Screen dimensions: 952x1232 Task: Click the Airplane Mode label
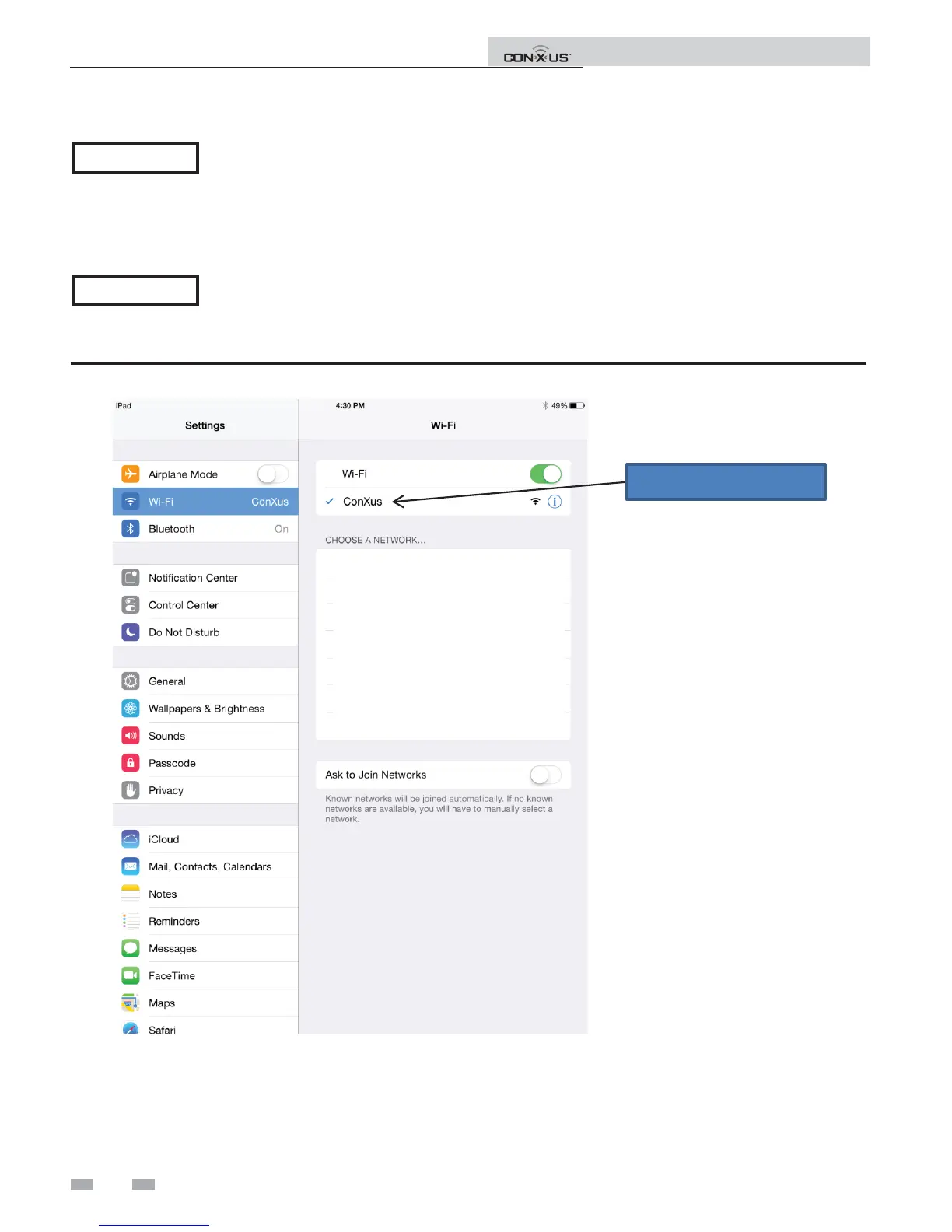183,474
